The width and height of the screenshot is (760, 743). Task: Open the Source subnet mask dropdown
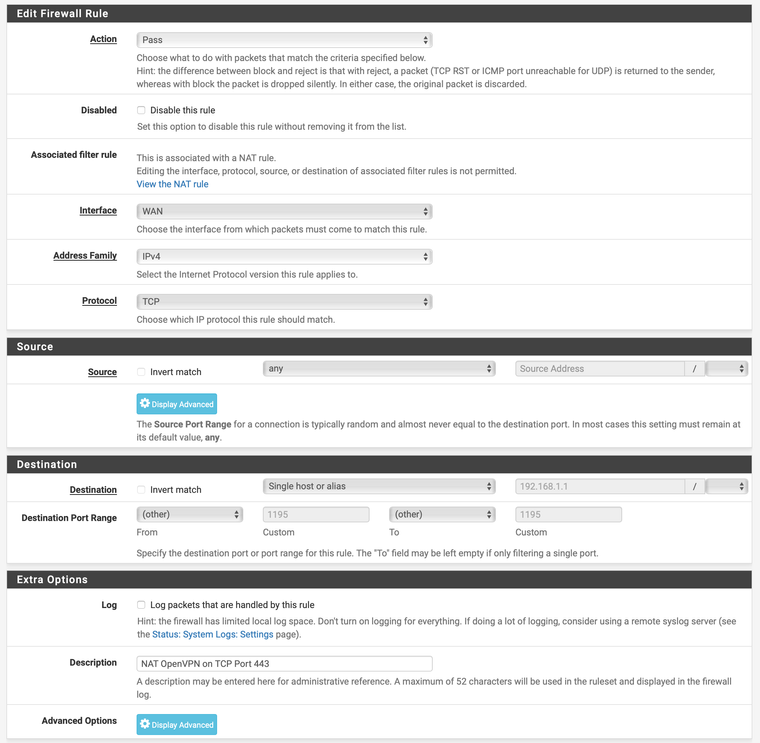[x=727, y=368]
